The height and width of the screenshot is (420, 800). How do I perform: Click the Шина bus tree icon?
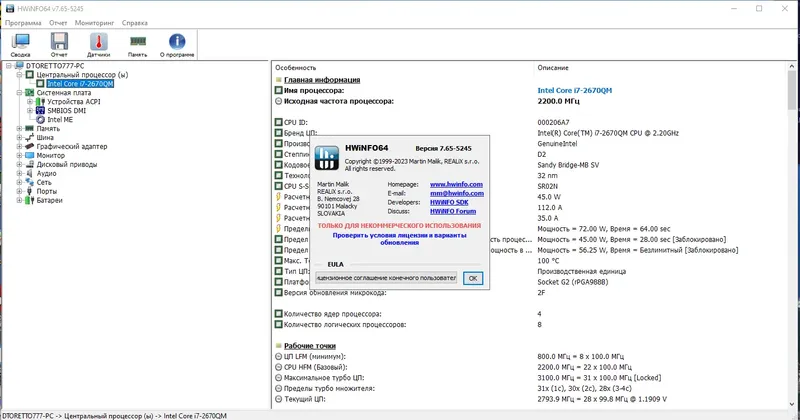point(30,137)
